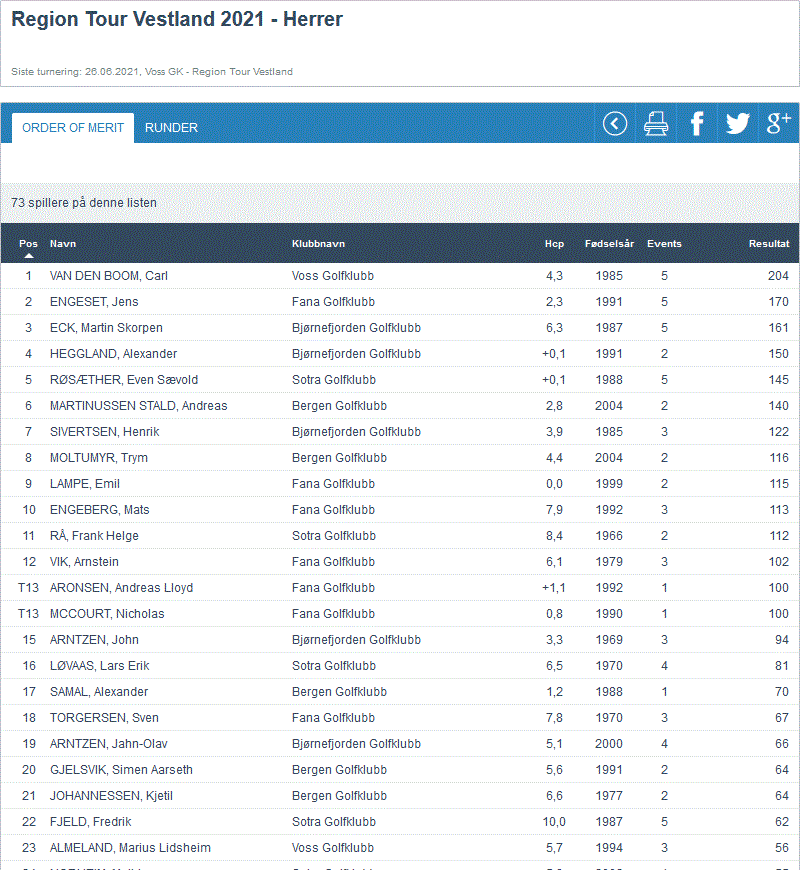Sort by Navn column header

point(63,244)
